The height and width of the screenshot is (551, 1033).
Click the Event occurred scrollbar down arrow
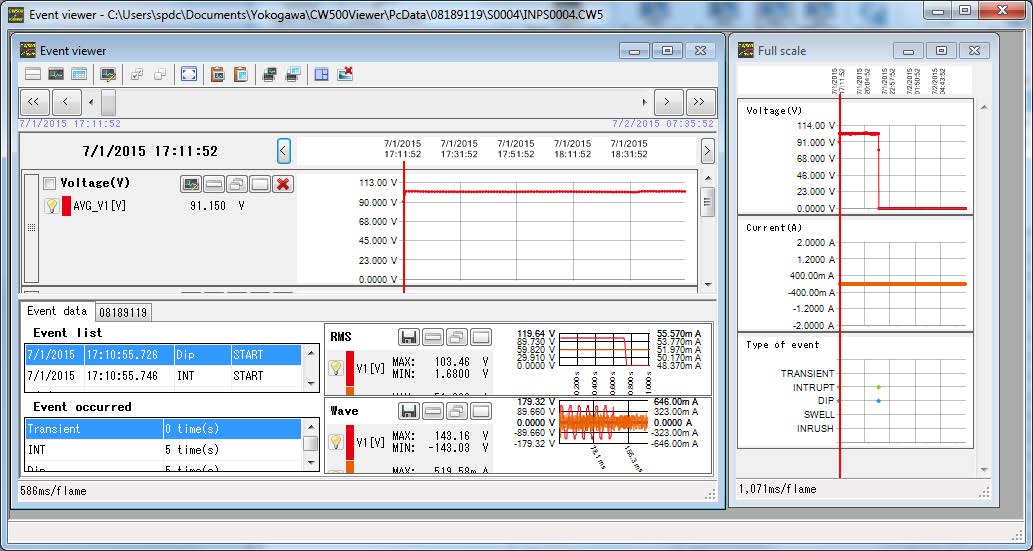(310, 463)
